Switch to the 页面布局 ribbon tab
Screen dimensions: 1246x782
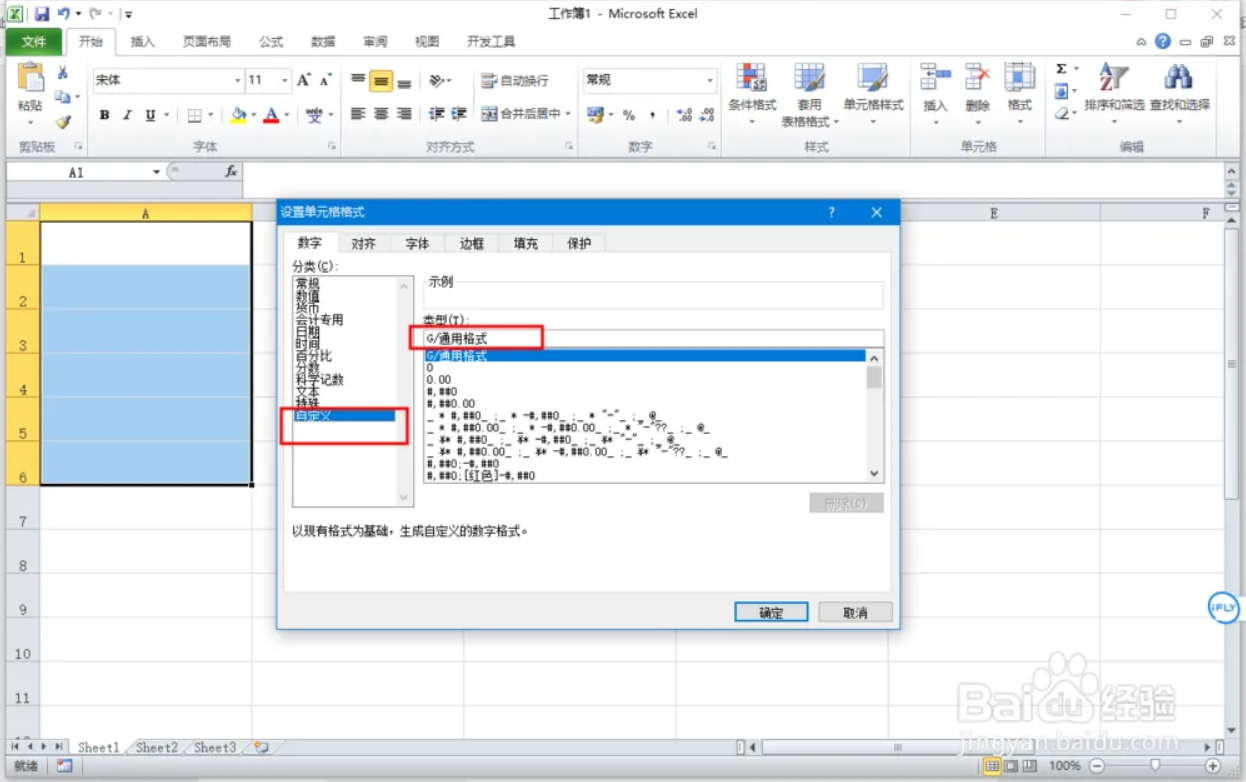point(207,42)
